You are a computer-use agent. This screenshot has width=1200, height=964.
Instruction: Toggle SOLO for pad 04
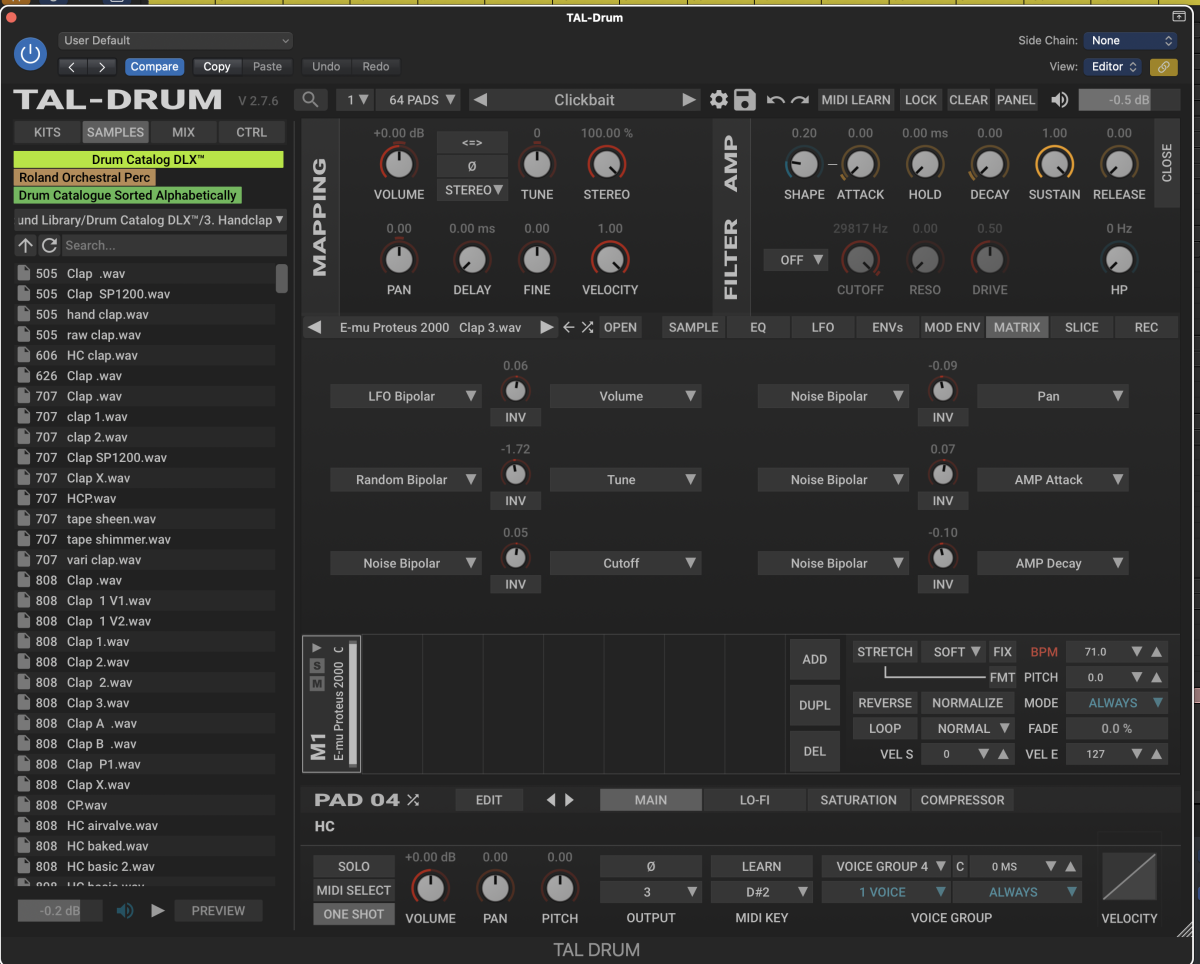[x=354, y=867]
